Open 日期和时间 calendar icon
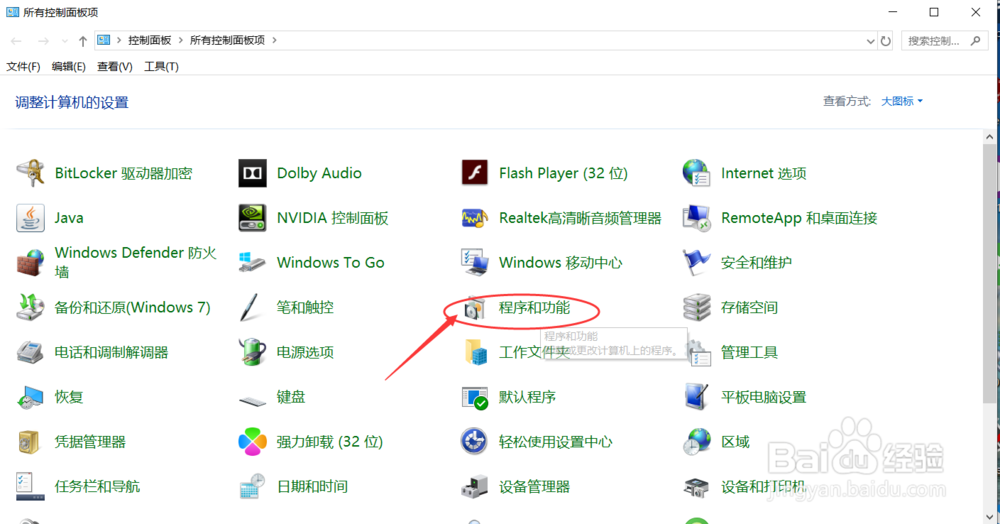1000x524 pixels. (252, 486)
